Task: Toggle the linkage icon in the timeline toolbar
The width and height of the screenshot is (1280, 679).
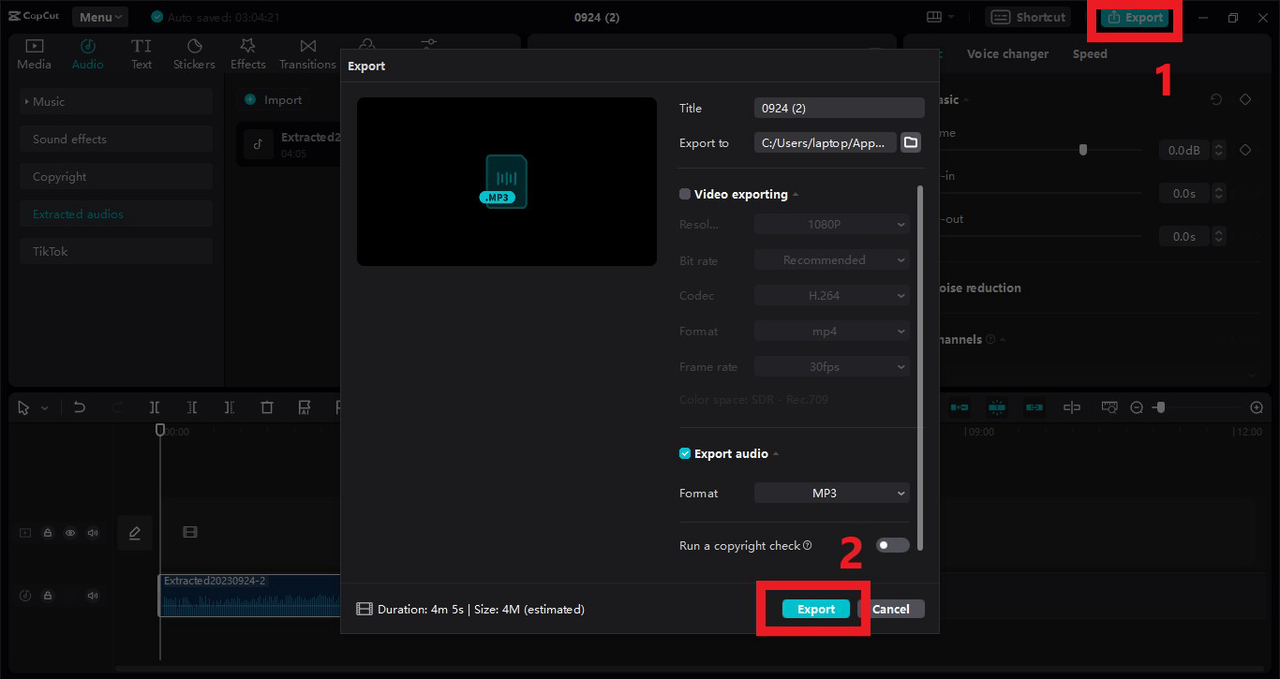Action: coord(1034,408)
